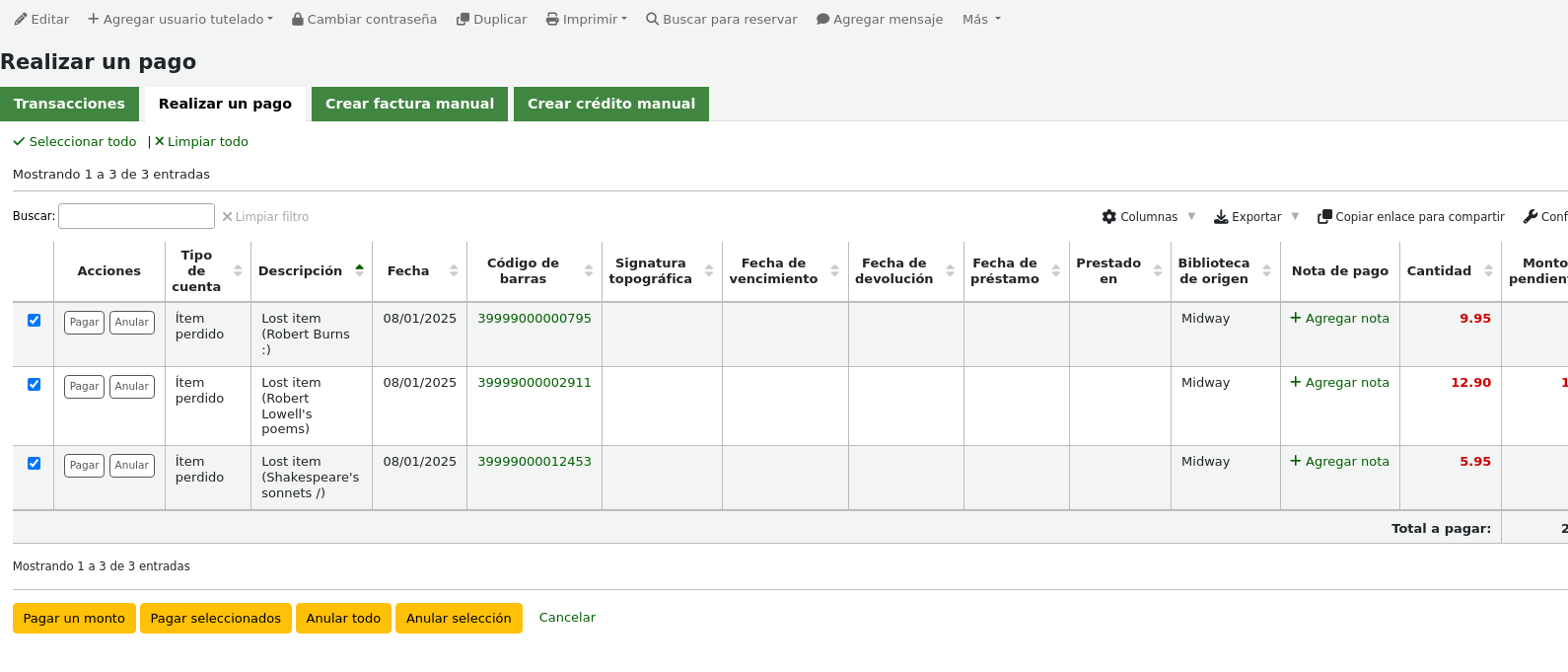
Task: Switch to the Transacciones tab
Action: coord(69,104)
